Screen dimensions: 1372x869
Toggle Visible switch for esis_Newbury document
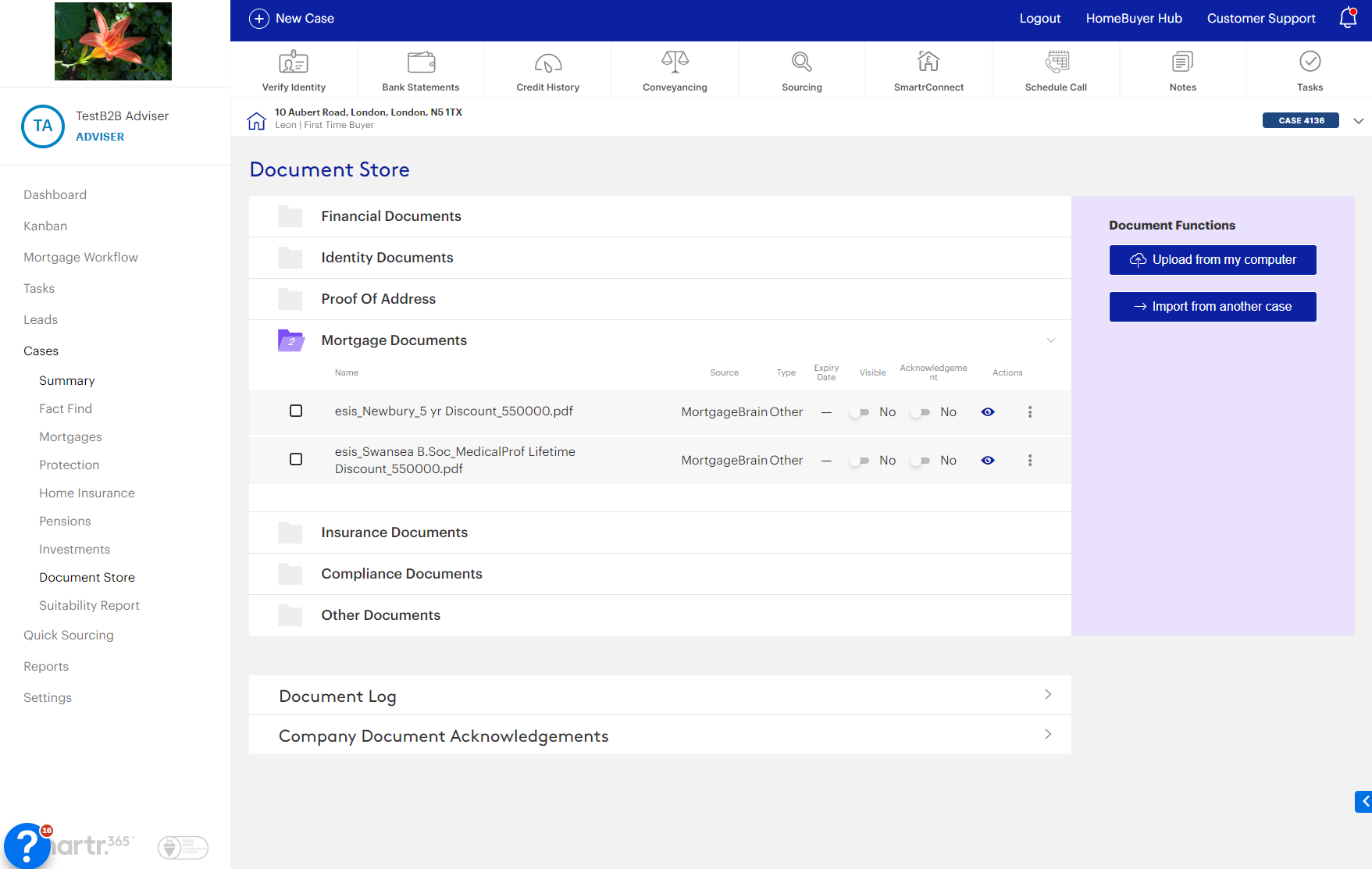coord(860,412)
